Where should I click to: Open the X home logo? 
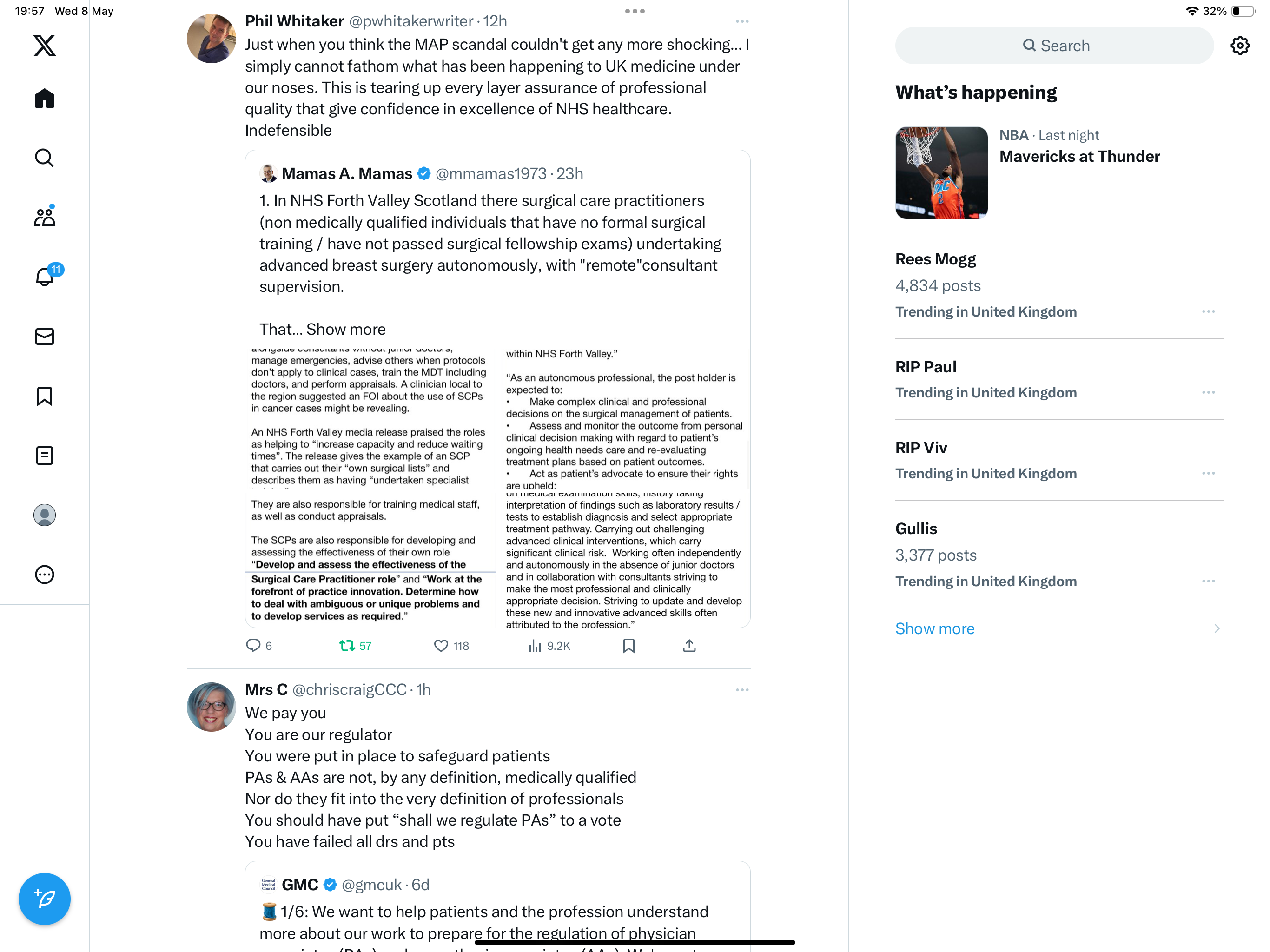(x=44, y=46)
